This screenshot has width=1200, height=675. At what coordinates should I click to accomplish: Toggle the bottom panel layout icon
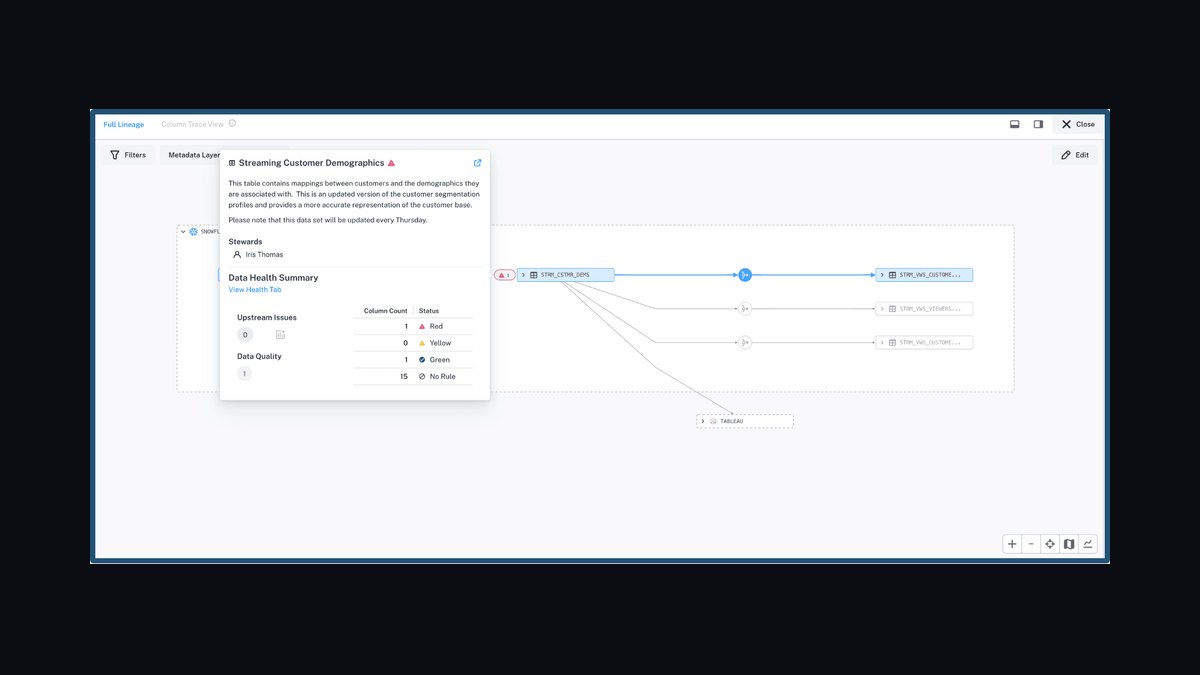1014,125
